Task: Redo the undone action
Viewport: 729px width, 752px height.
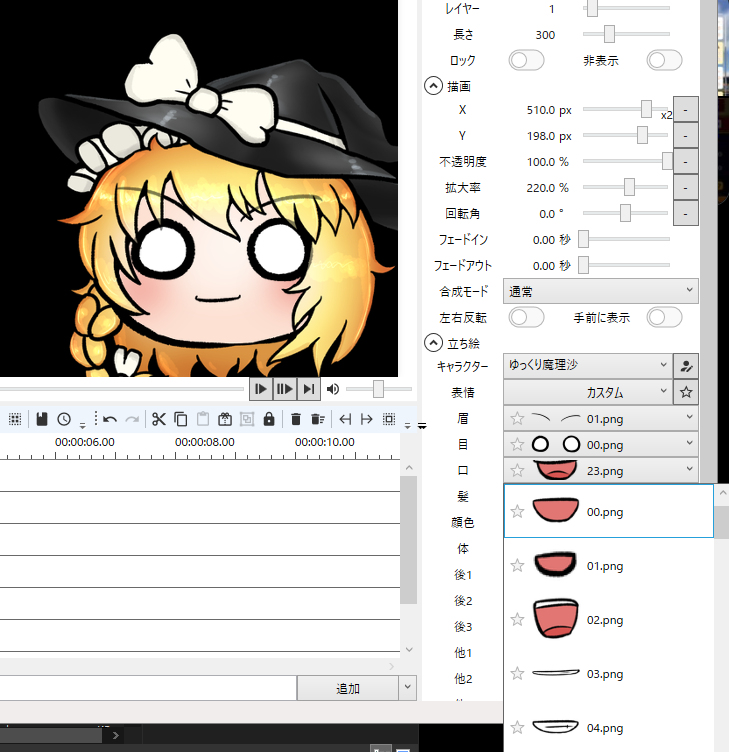Action: (x=132, y=420)
